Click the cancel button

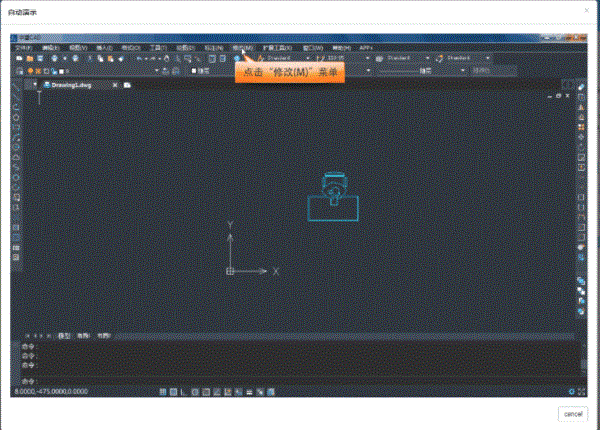573,414
